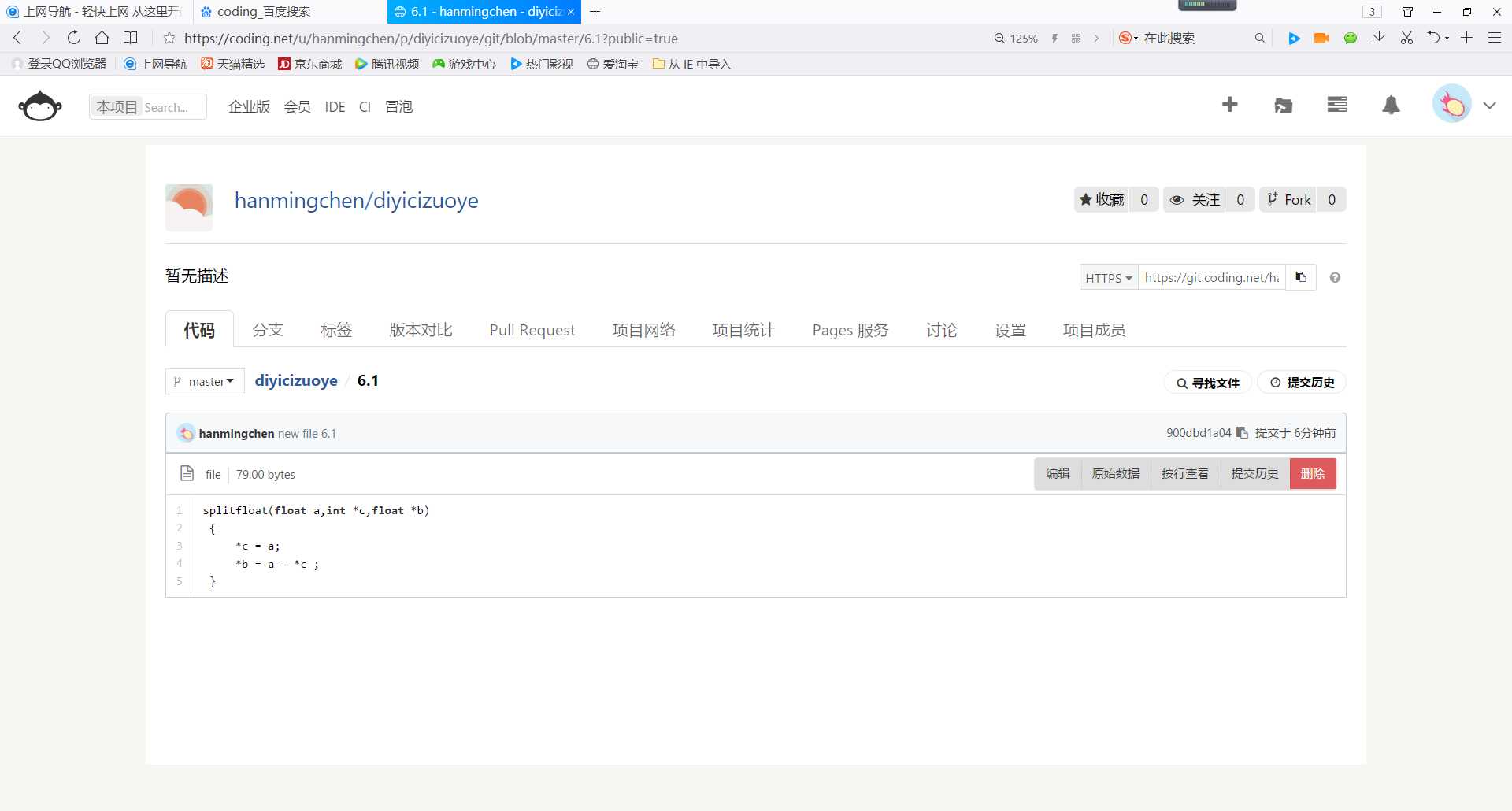Expand the user account chevron menu
This screenshot has height=811, width=1512.
pos(1489,105)
